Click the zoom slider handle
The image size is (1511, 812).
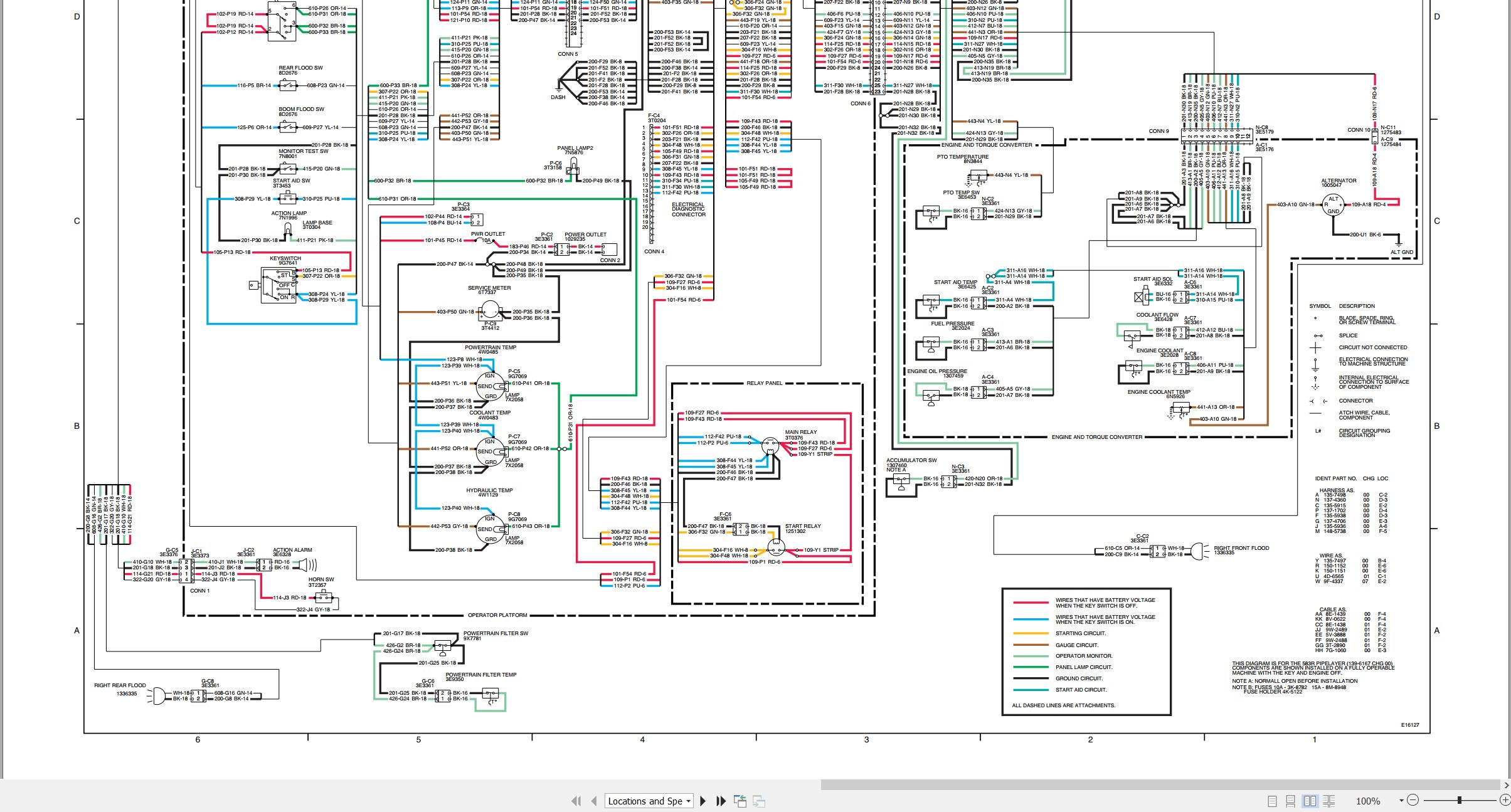point(1460,800)
